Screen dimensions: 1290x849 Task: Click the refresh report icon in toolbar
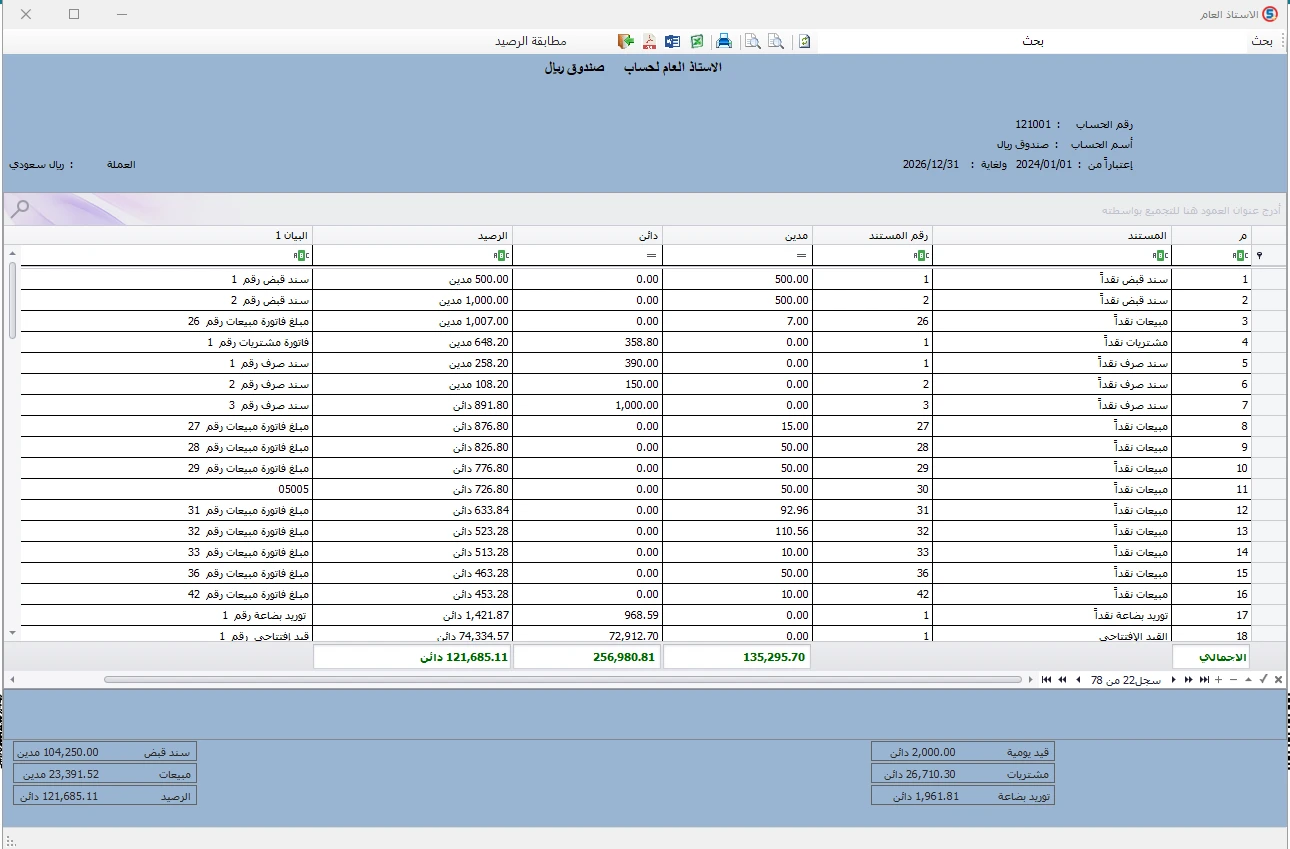pos(804,41)
